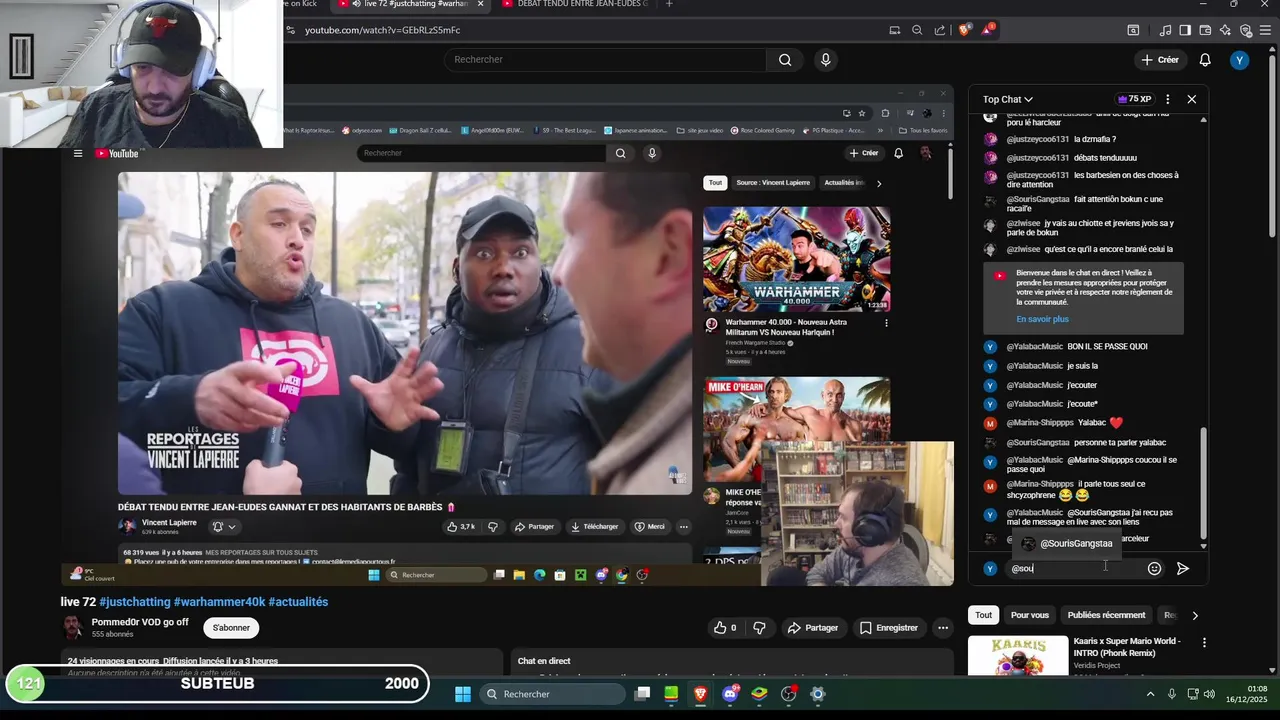Open the Pommed0r VOD go off channel

(140, 622)
